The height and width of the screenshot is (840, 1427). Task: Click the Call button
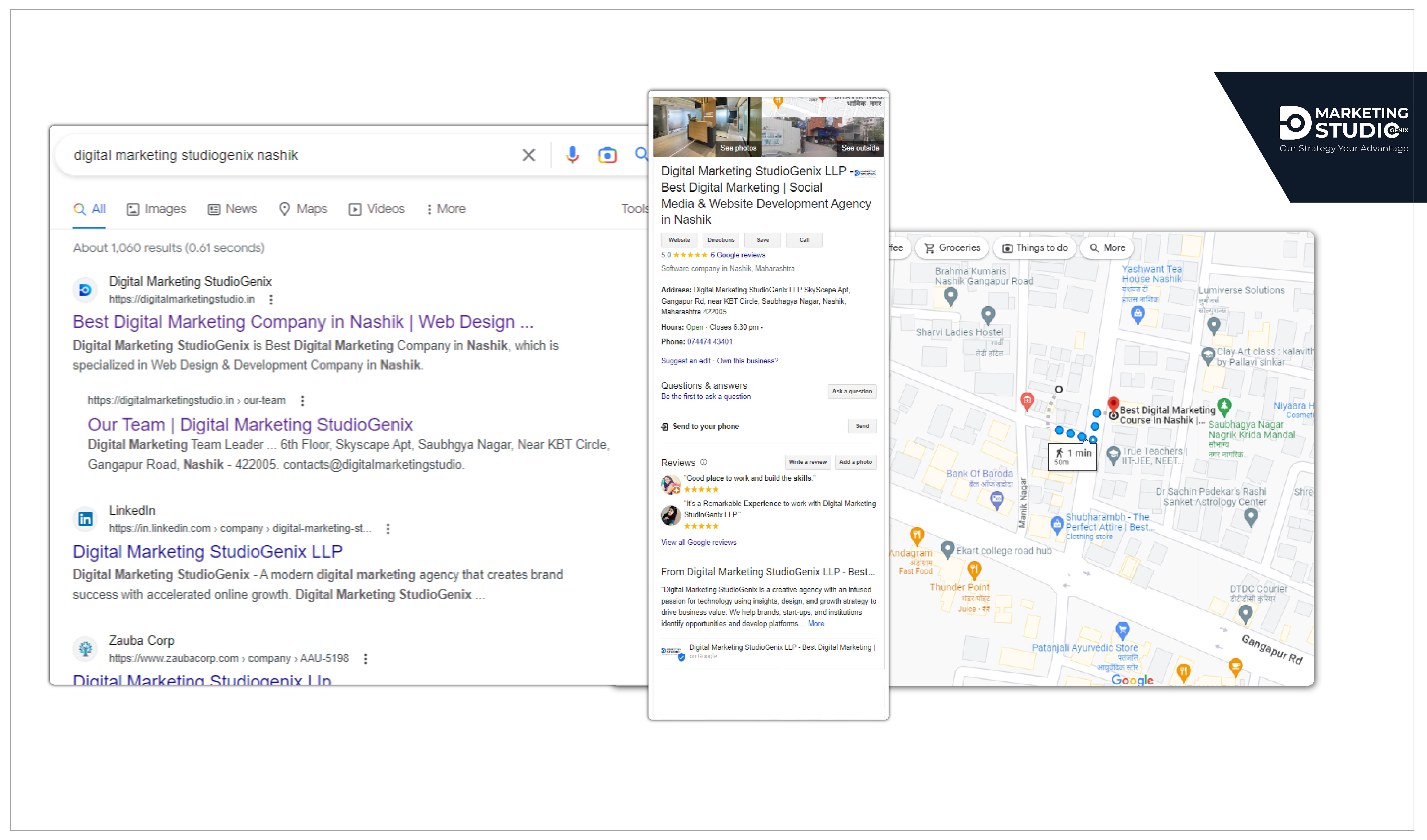tap(804, 240)
